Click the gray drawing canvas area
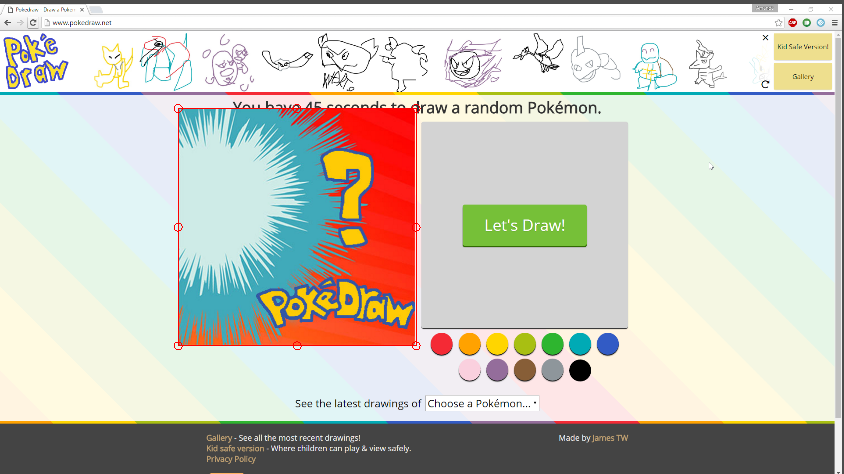 524,225
